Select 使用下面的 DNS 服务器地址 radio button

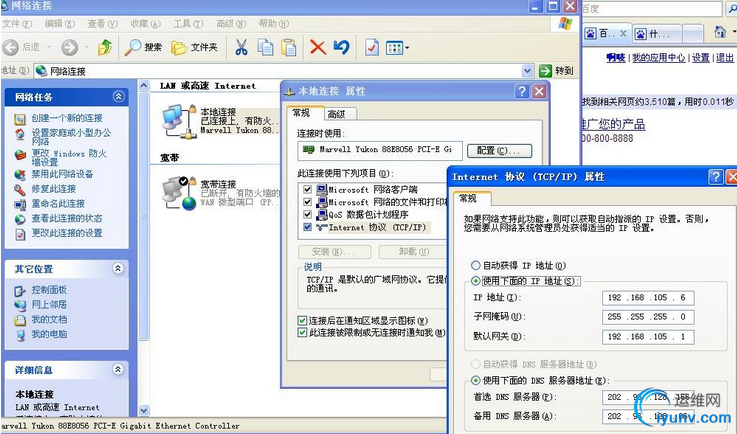(476, 380)
